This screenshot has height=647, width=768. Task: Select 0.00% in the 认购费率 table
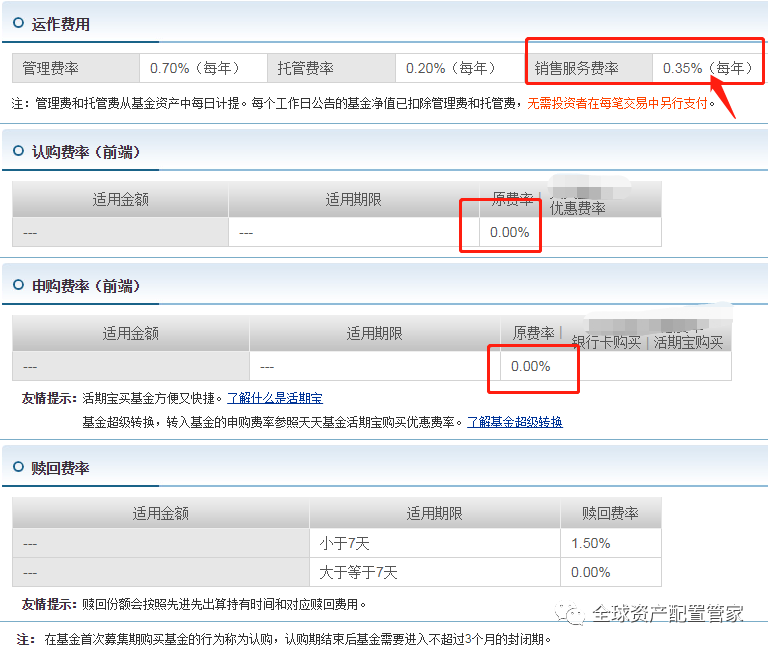(509, 232)
